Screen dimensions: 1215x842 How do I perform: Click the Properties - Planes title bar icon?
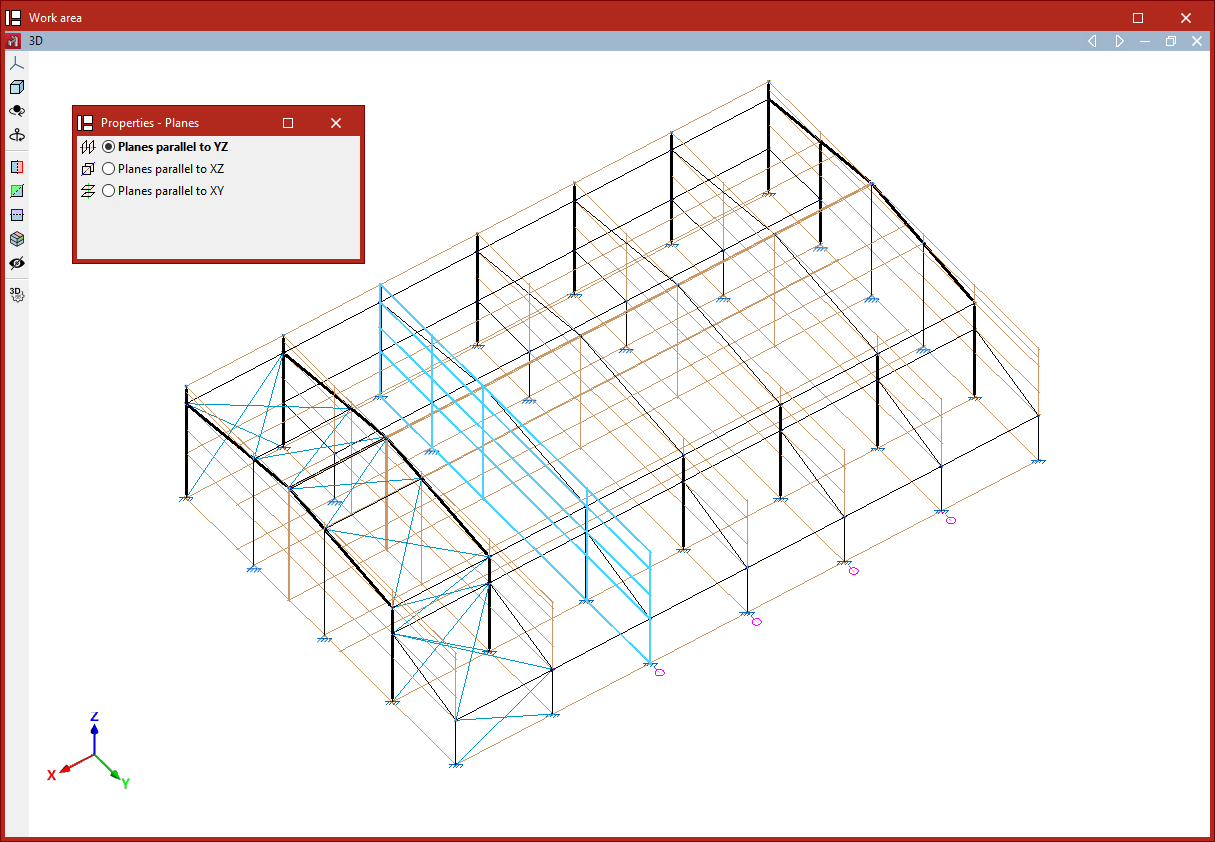pos(86,123)
